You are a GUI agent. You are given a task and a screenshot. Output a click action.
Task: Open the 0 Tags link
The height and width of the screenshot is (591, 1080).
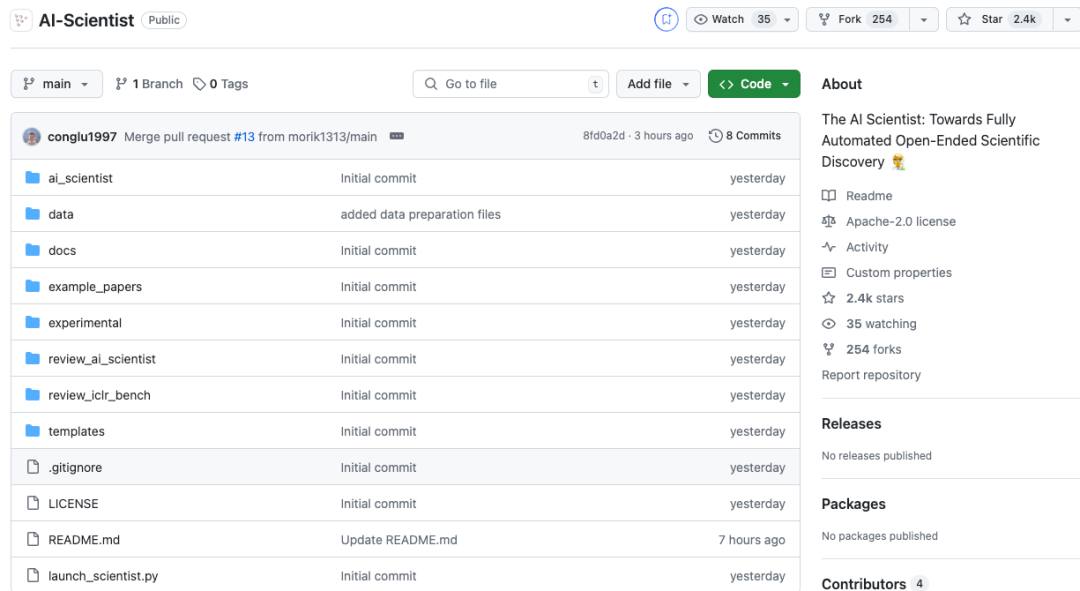point(220,83)
